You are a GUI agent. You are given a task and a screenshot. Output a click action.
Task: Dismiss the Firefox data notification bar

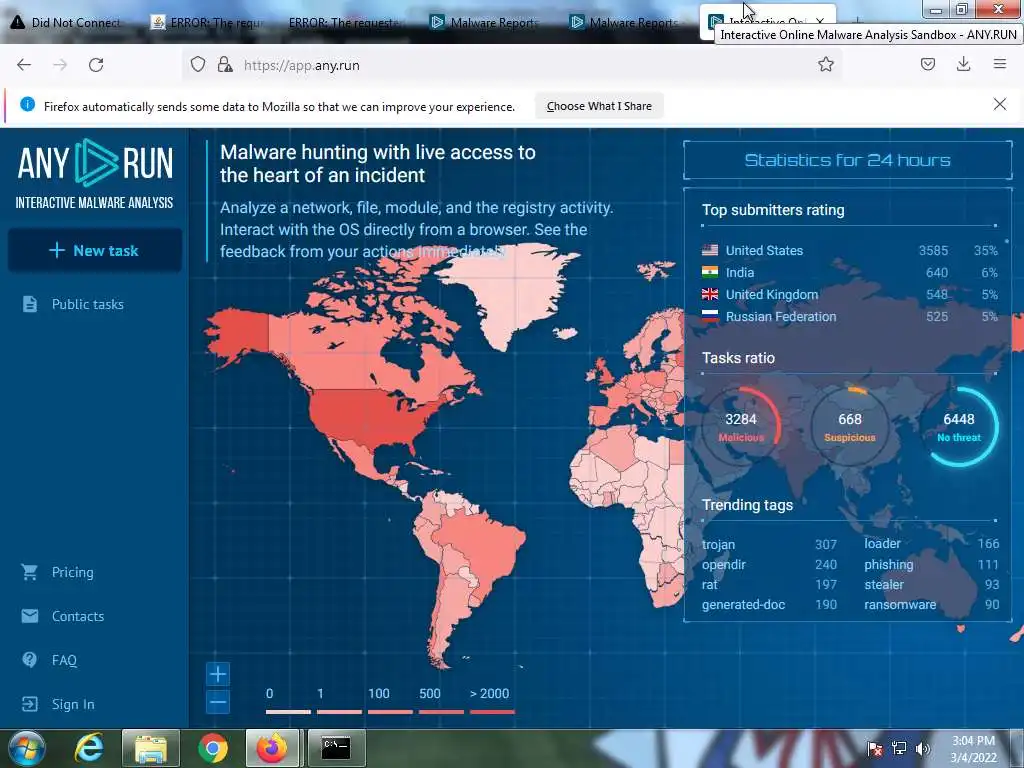pyautogui.click(x=1000, y=104)
